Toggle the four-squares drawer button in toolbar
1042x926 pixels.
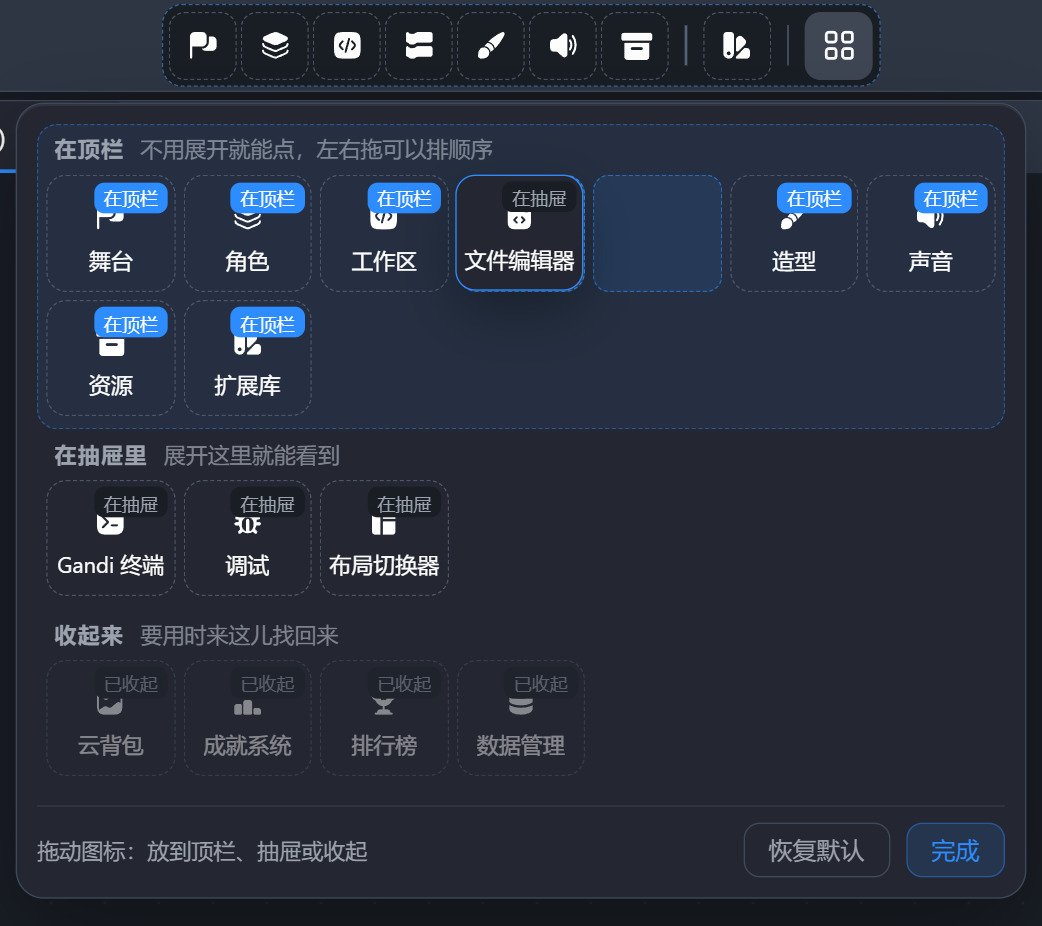[x=839, y=46]
